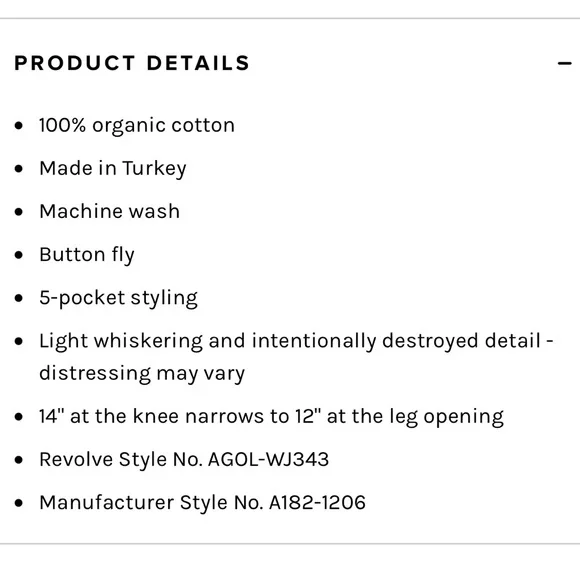Screen dimensions: 580x580
Task: Select the "5-pocket styling" text
Action: click(118, 298)
